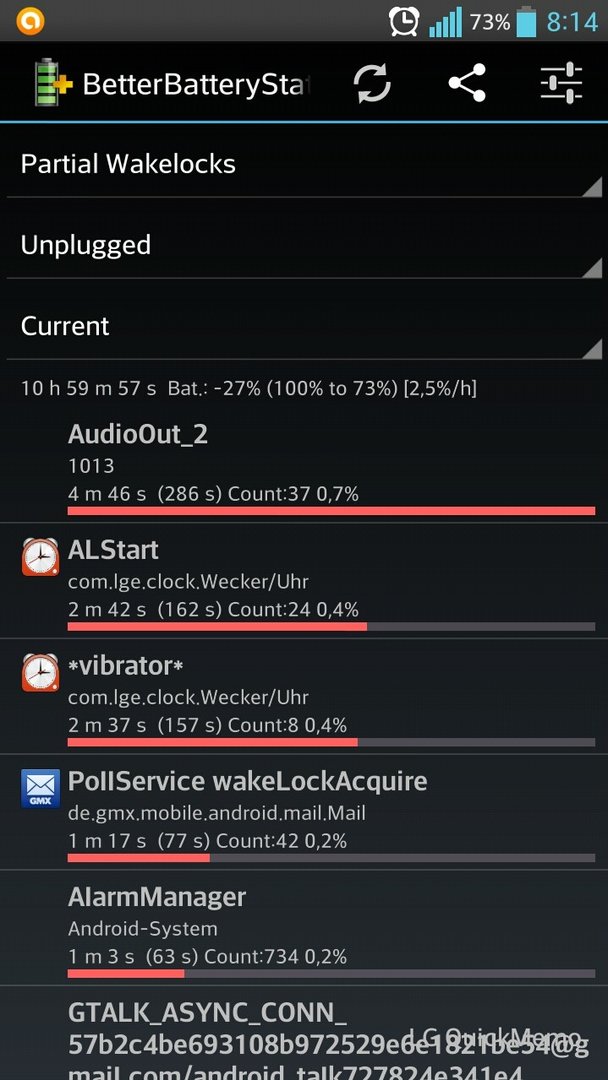Tap the clock icon beside ALStart
Screen dimensions: 608x1080
coord(41,557)
